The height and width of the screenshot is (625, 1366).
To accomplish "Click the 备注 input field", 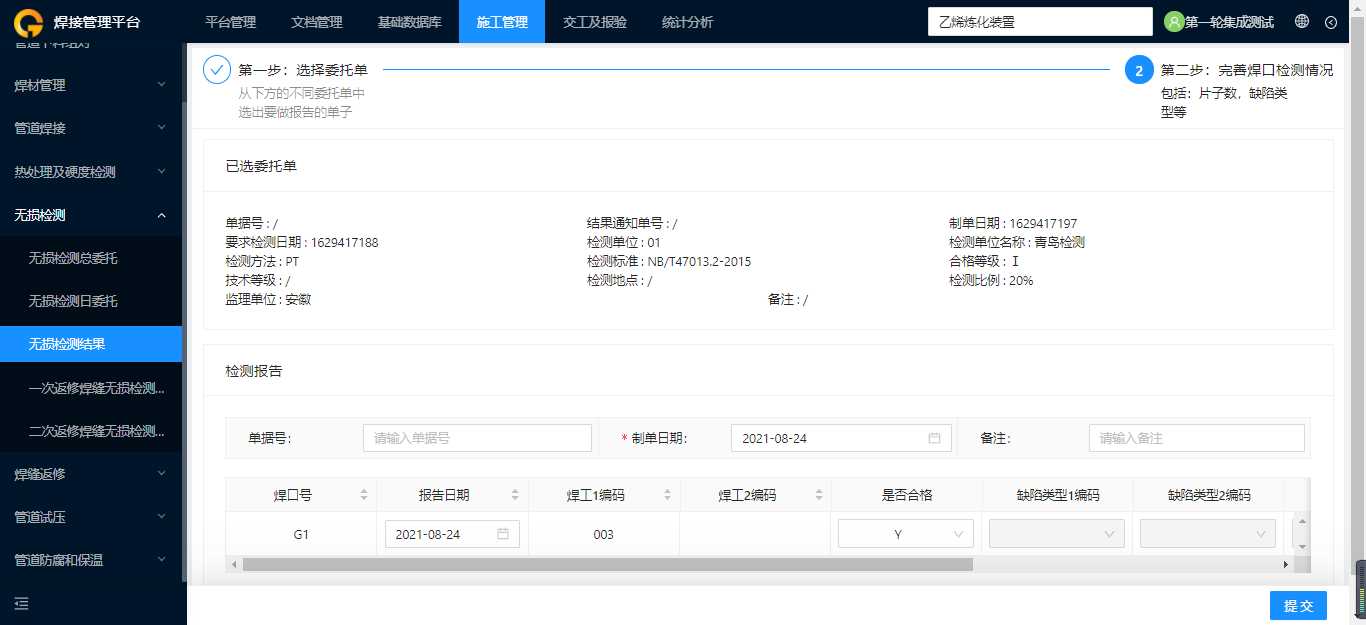I will (1197, 438).
